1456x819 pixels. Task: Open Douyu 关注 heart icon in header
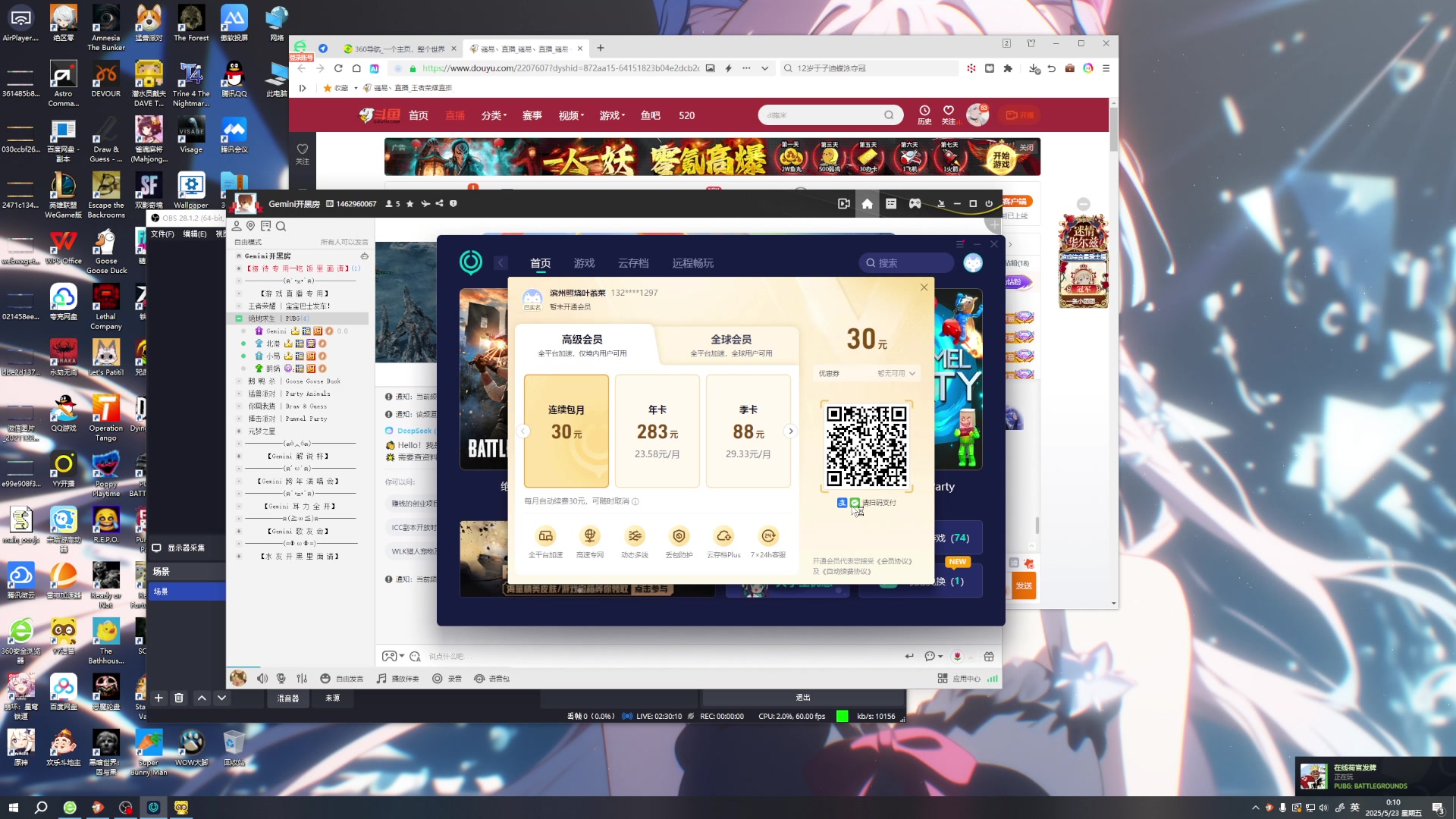pos(949,115)
